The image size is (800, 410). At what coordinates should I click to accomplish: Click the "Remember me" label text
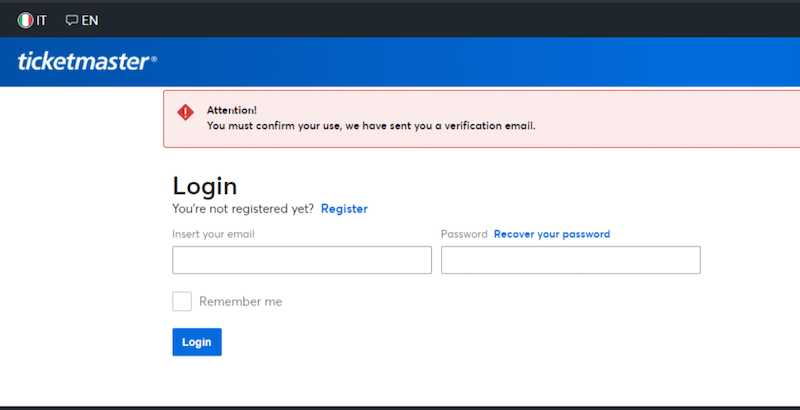click(x=240, y=301)
